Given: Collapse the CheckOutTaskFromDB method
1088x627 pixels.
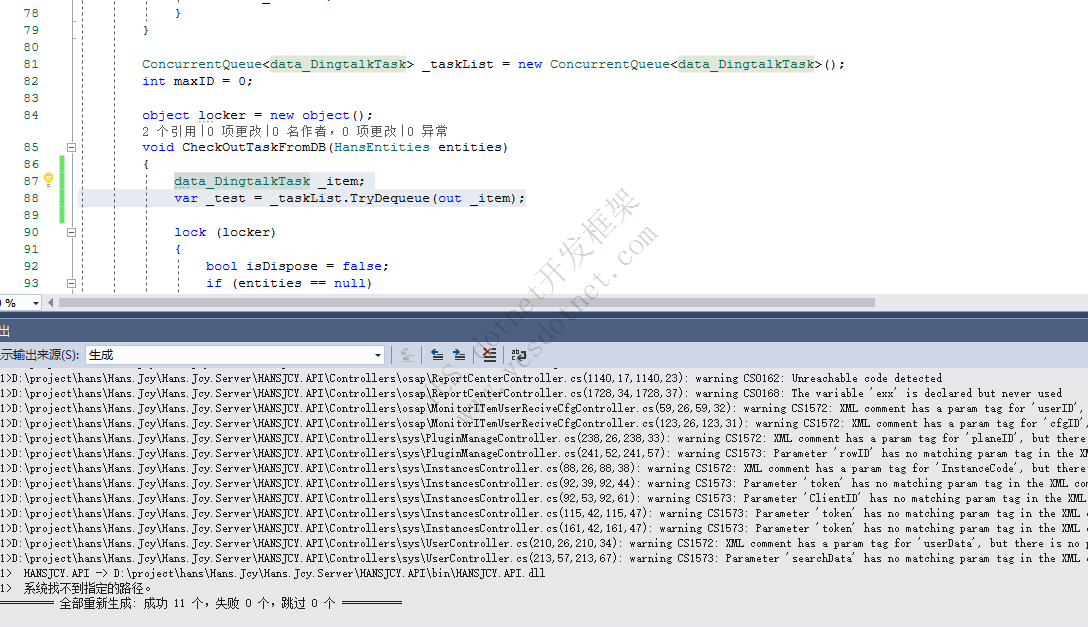Looking at the screenshot, I should pos(70,147).
